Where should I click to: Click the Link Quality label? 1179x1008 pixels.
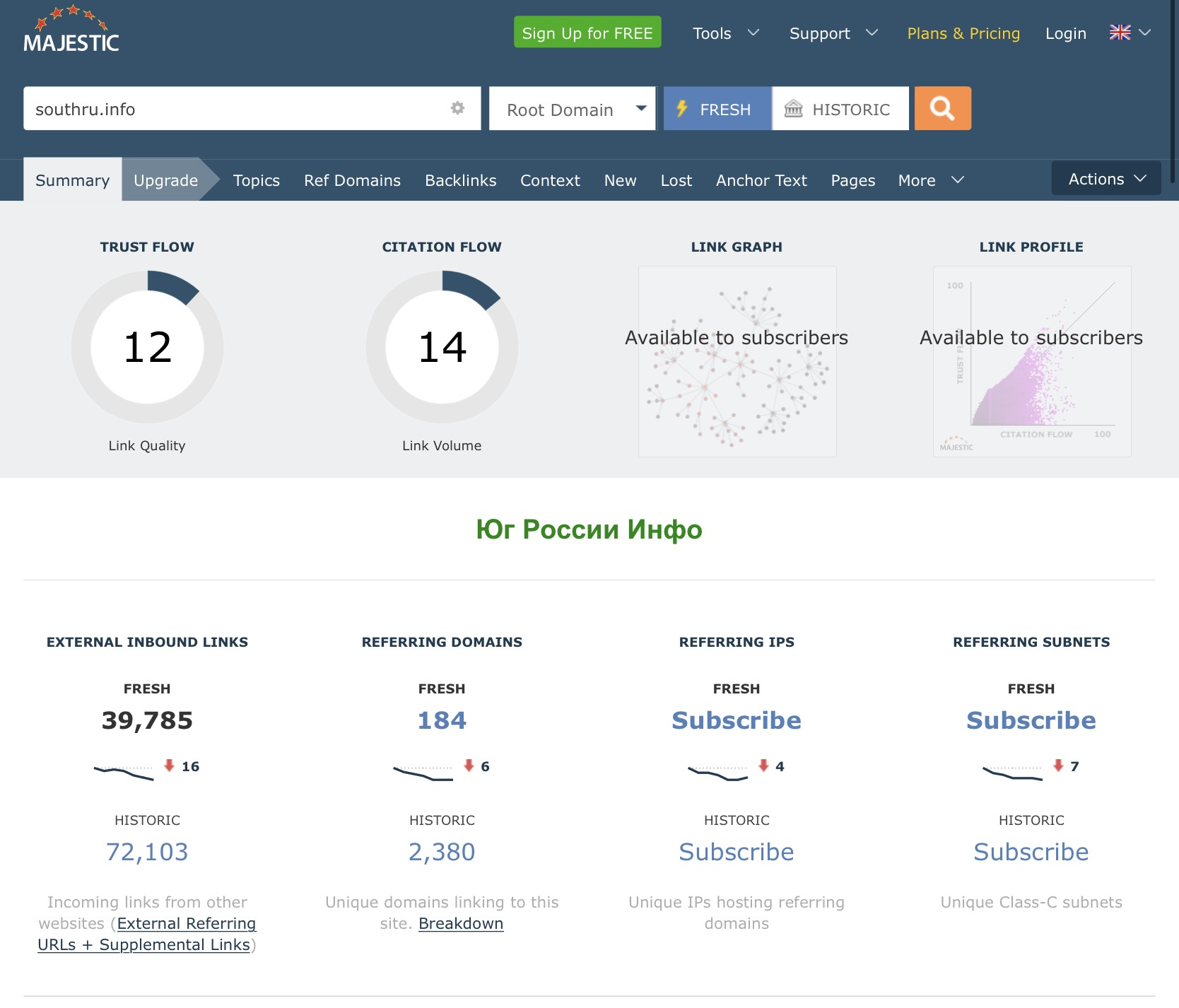click(x=147, y=445)
